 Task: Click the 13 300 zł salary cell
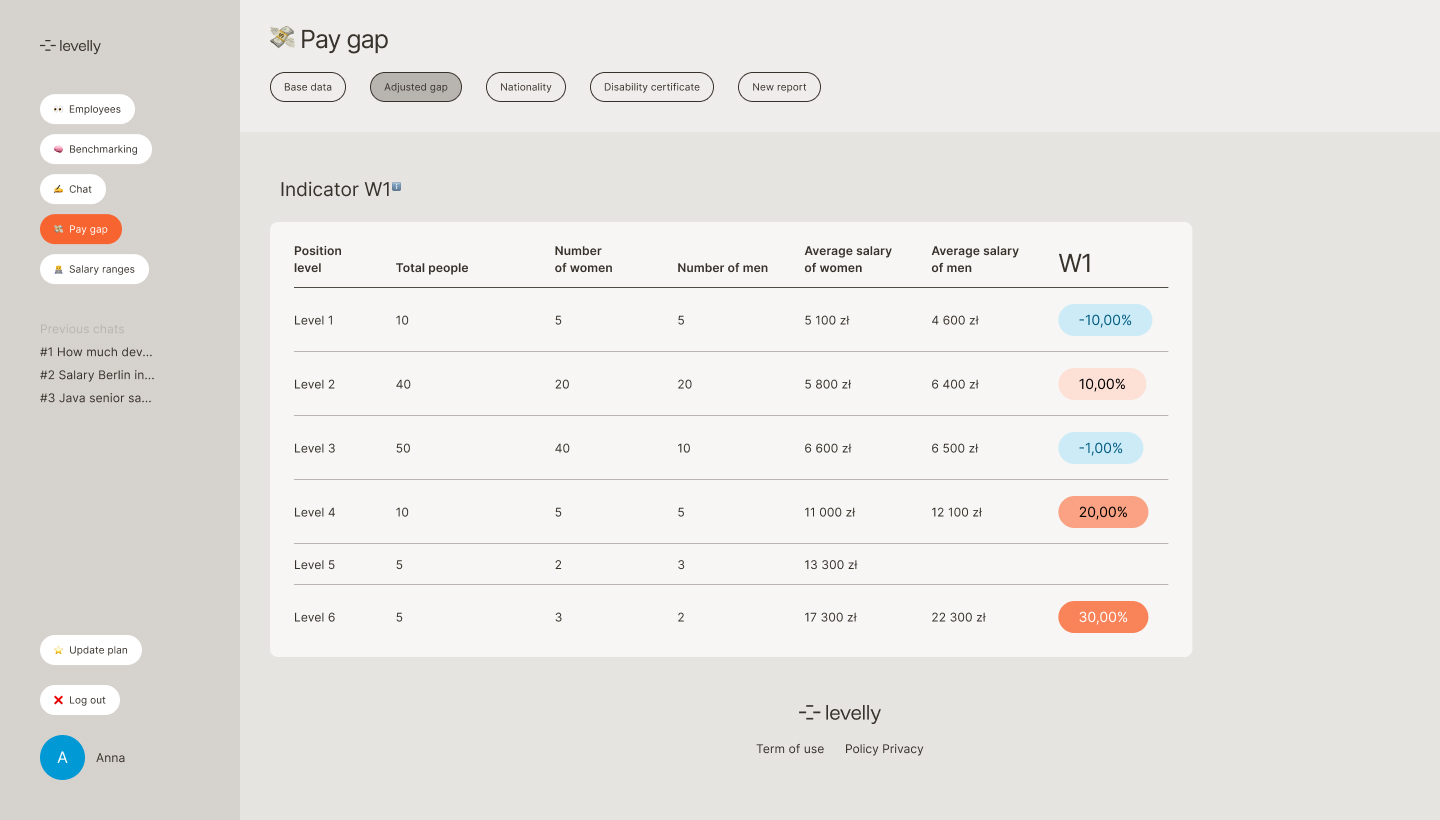point(831,565)
